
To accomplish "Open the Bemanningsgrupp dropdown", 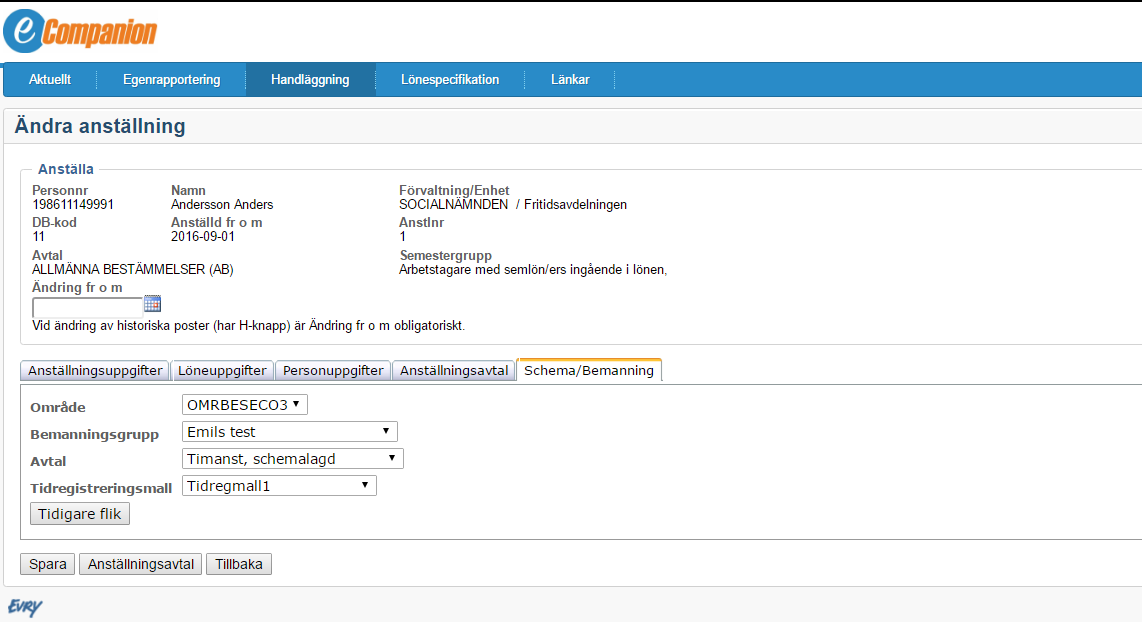I will 290,432.
